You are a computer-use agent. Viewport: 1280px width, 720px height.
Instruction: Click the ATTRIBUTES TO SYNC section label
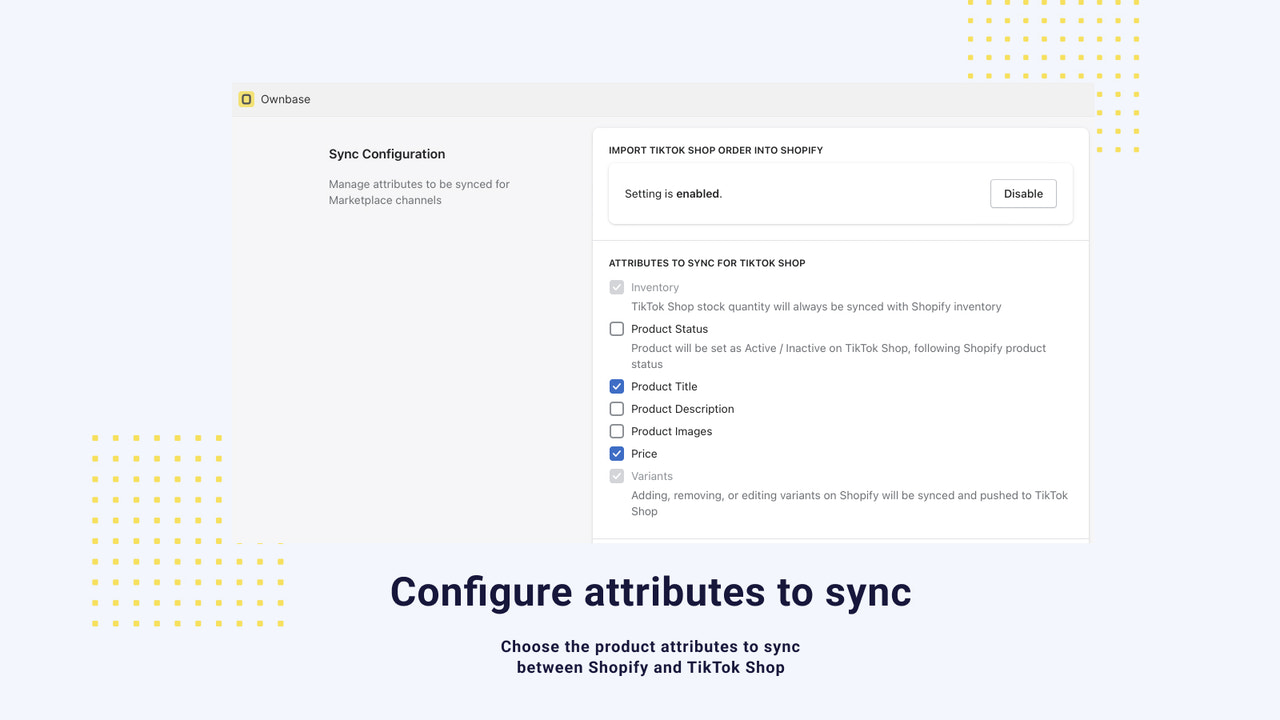pyautogui.click(x=707, y=263)
